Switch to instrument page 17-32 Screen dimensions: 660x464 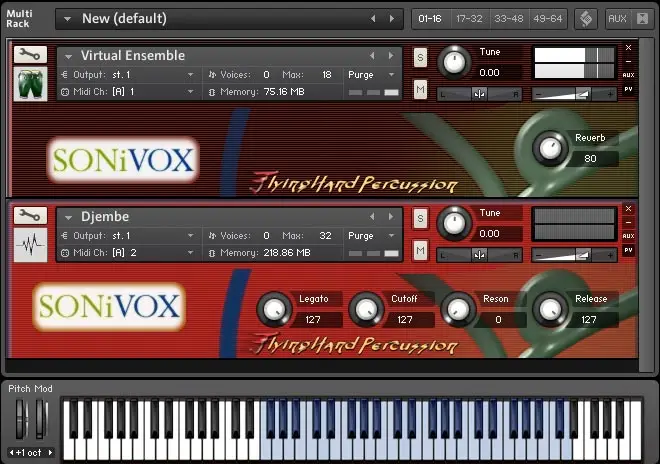pyautogui.click(x=469, y=19)
